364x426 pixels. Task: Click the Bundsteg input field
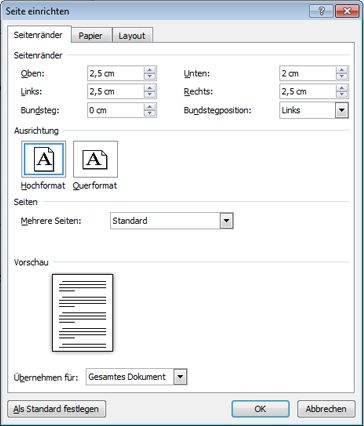tap(116, 110)
